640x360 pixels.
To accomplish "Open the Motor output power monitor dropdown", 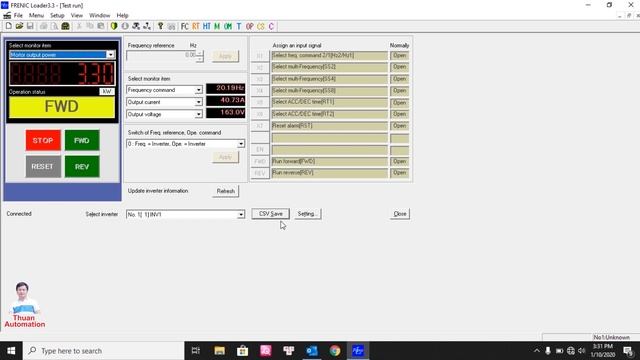I will (111, 55).
